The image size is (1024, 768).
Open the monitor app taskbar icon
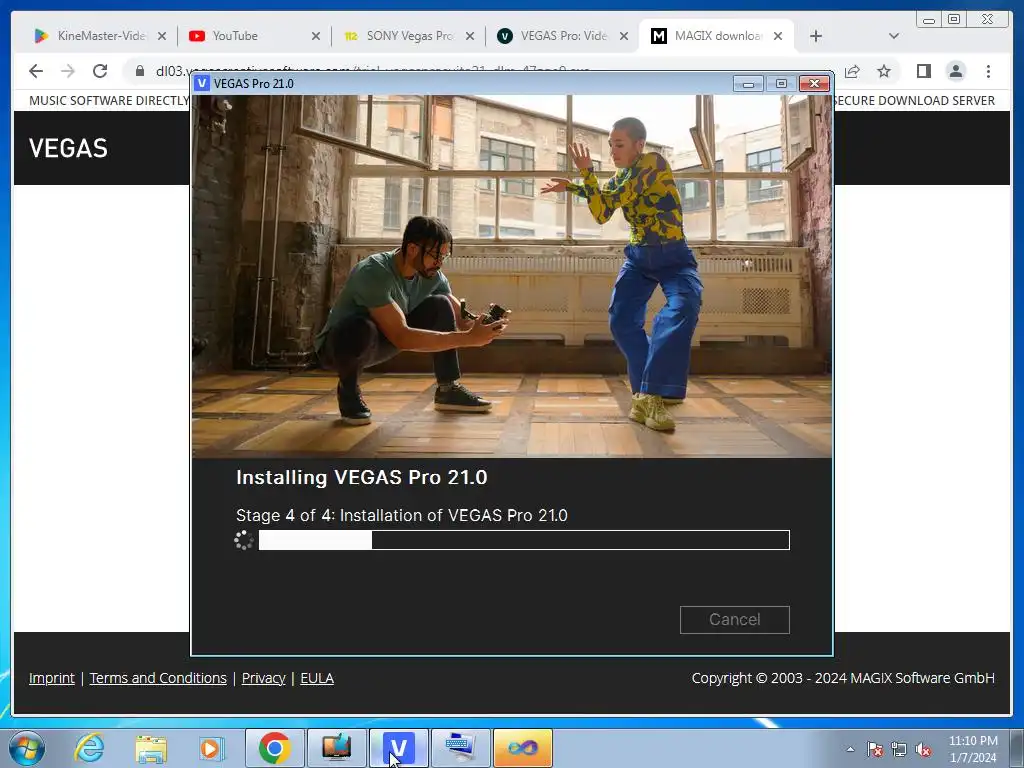(x=336, y=748)
